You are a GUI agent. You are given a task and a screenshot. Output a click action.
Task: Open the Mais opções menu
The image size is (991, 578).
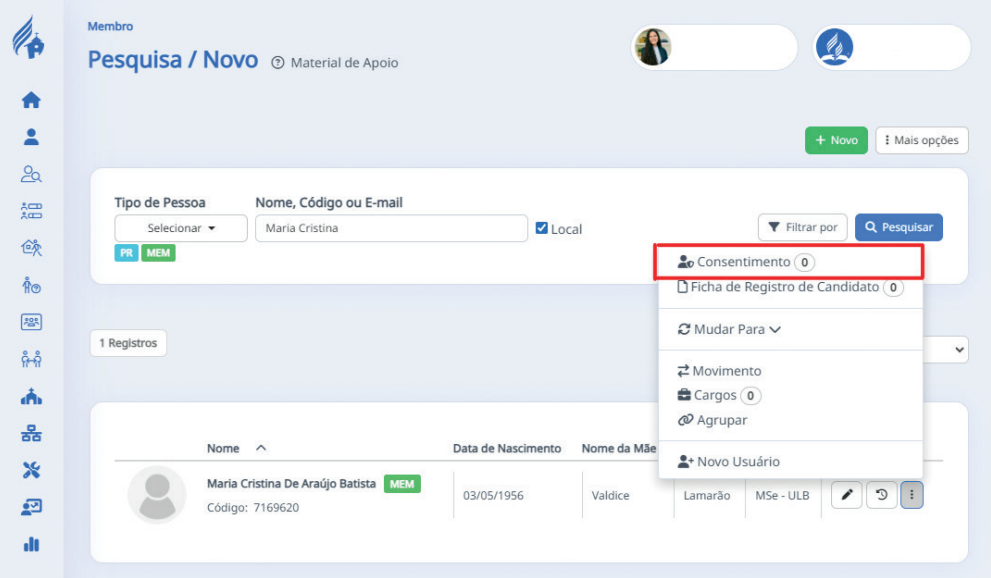[x=921, y=141]
